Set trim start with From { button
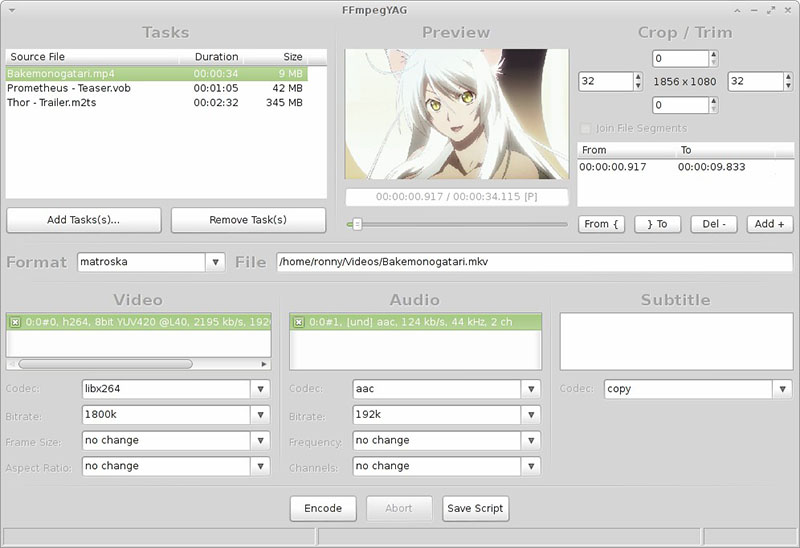800x548 pixels. [x=602, y=224]
